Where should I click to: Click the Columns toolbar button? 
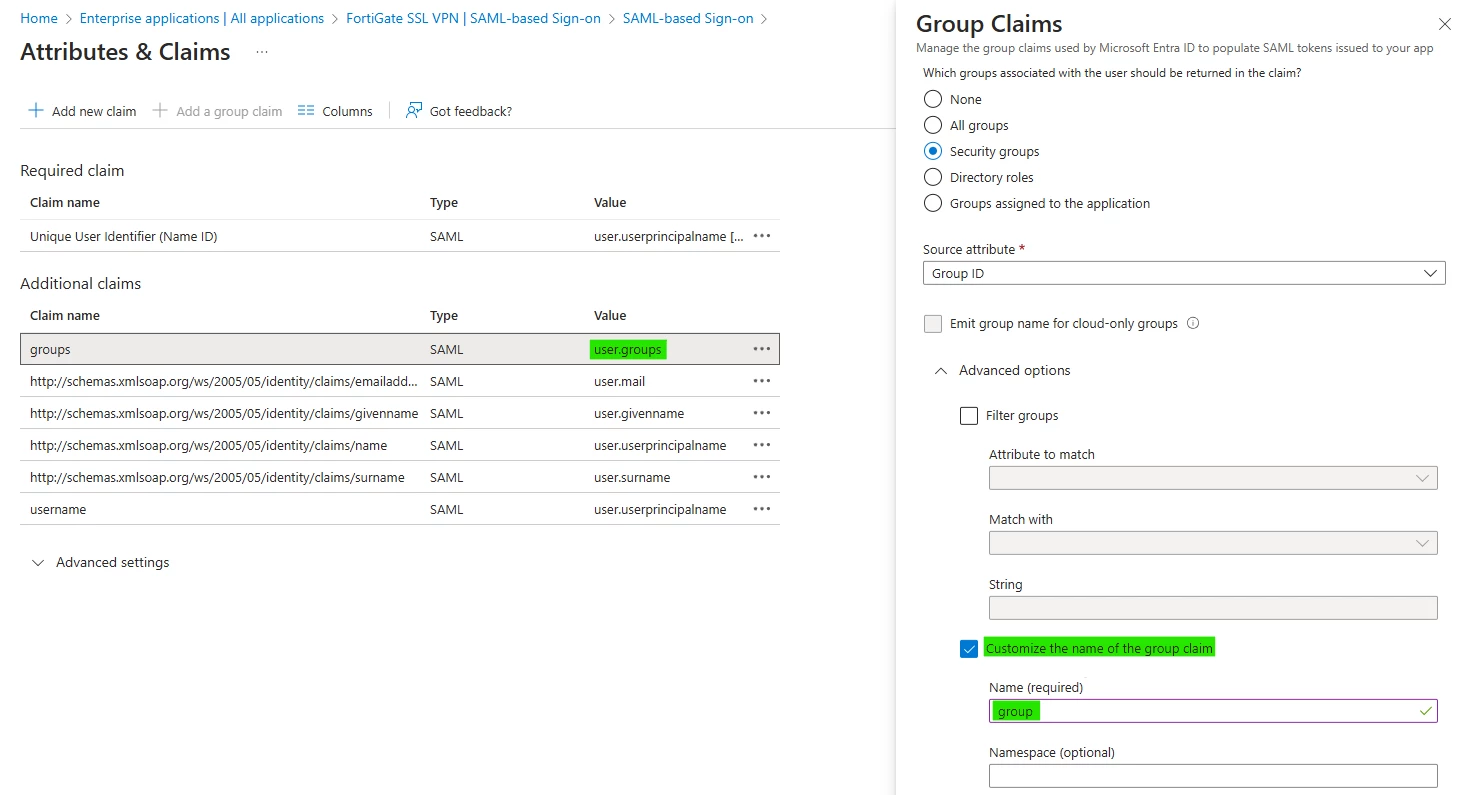[335, 111]
